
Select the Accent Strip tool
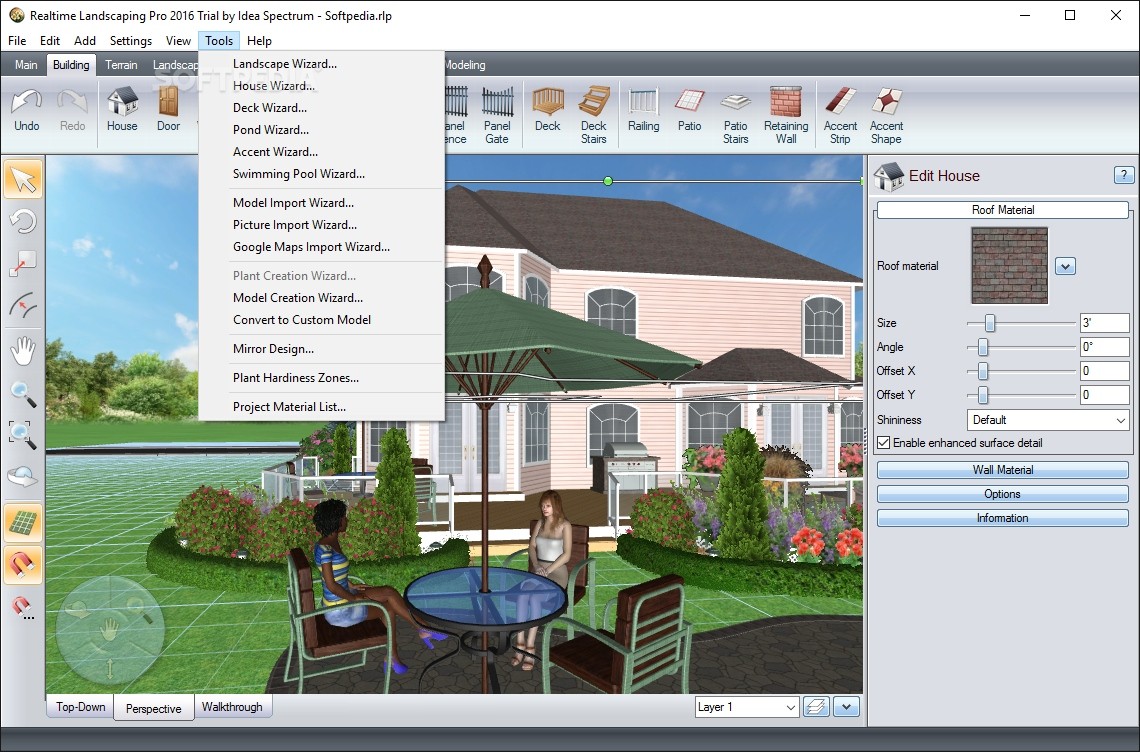point(840,116)
